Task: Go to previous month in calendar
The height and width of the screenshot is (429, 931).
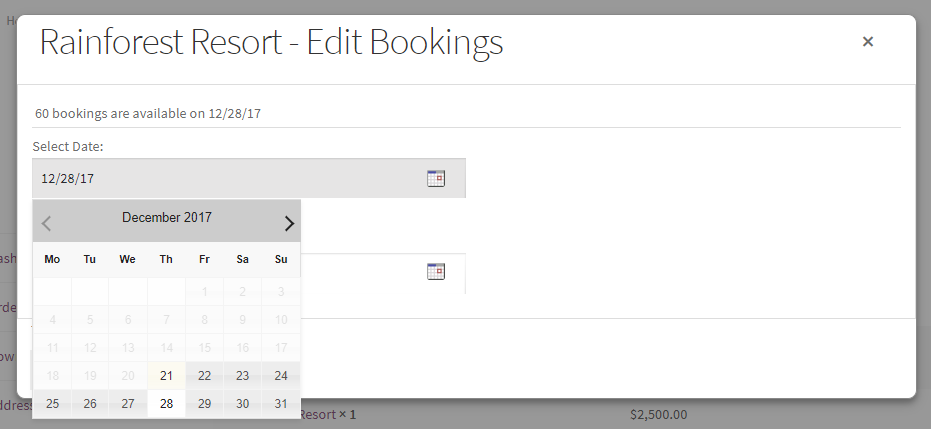Action: pyautogui.click(x=47, y=223)
